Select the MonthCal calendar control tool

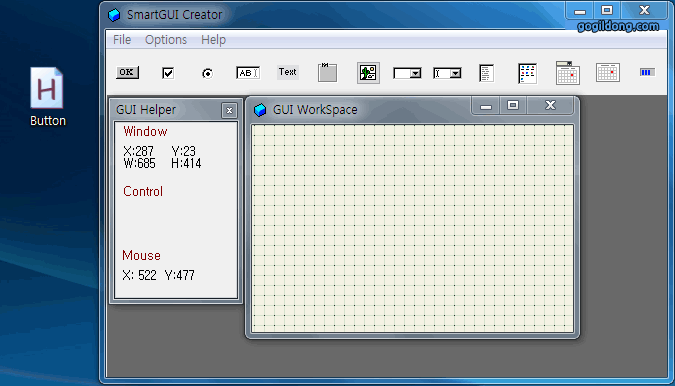point(608,72)
